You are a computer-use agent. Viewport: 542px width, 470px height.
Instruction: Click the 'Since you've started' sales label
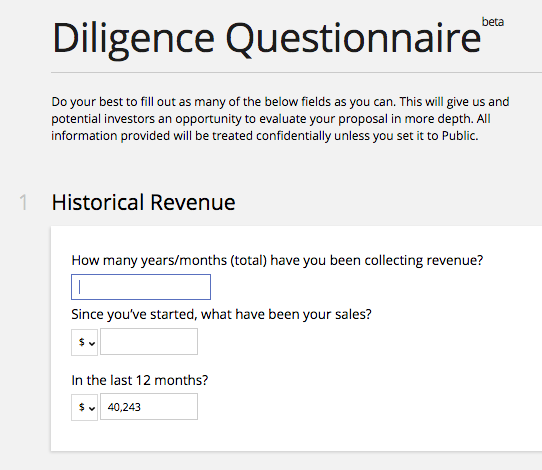[221, 314]
